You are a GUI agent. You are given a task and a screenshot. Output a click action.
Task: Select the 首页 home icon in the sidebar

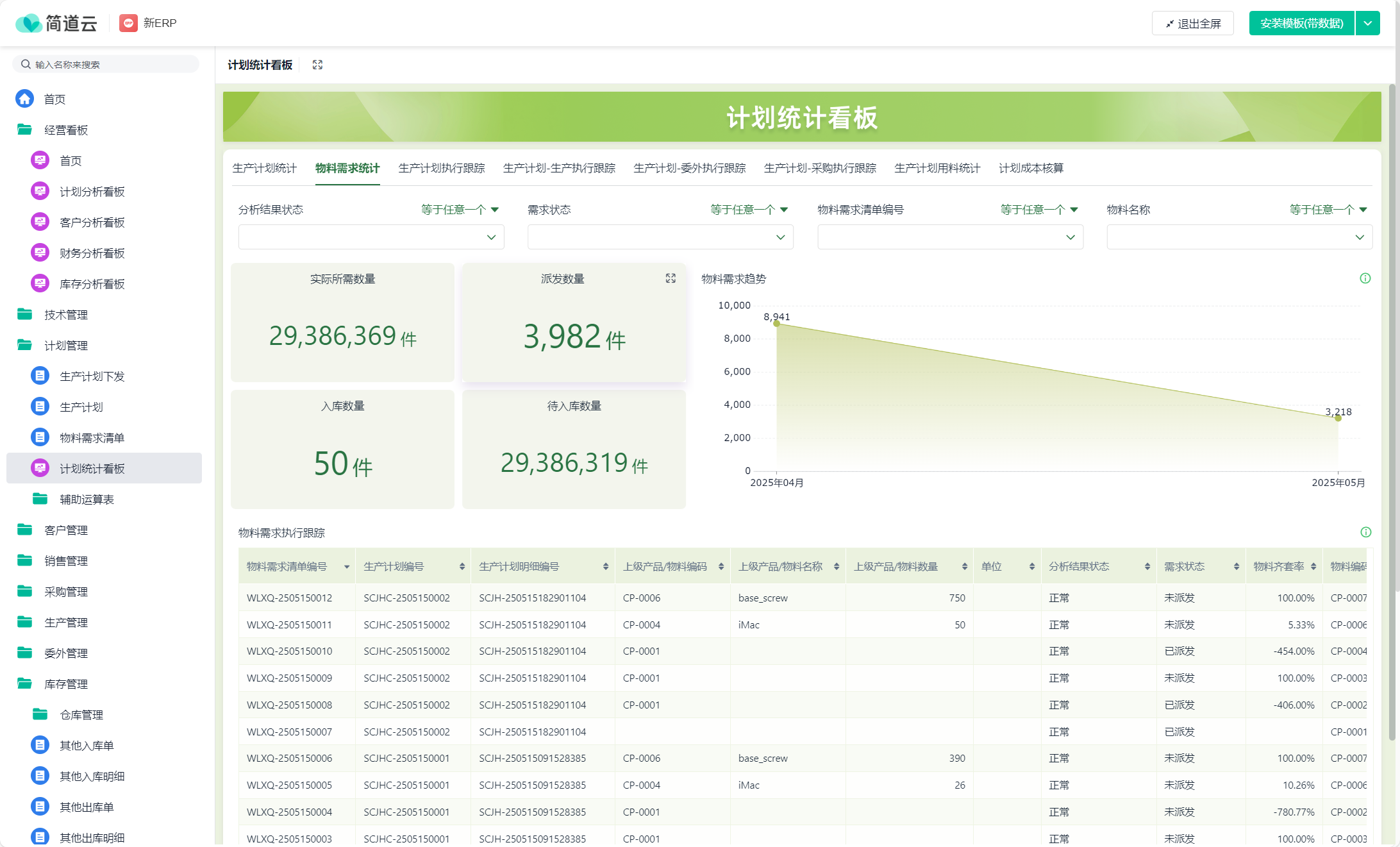tap(25, 99)
